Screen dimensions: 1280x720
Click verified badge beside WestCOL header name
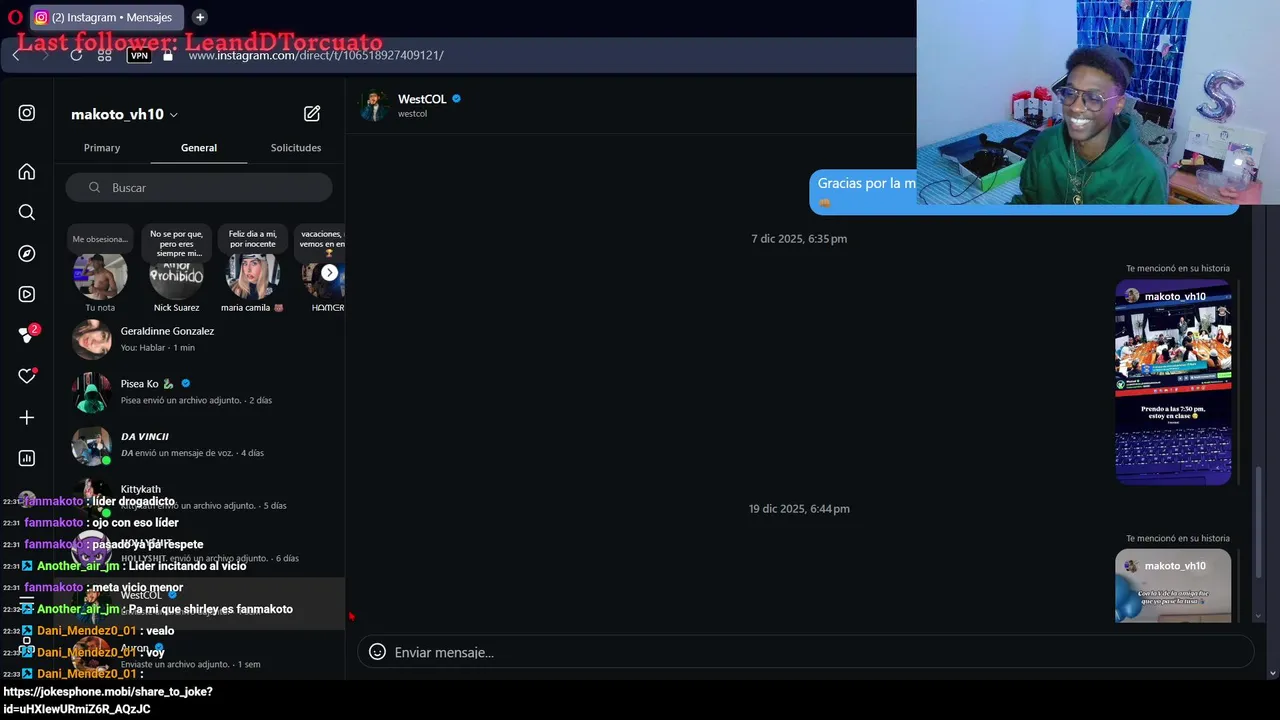pyautogui.click(x=457, y=99)
